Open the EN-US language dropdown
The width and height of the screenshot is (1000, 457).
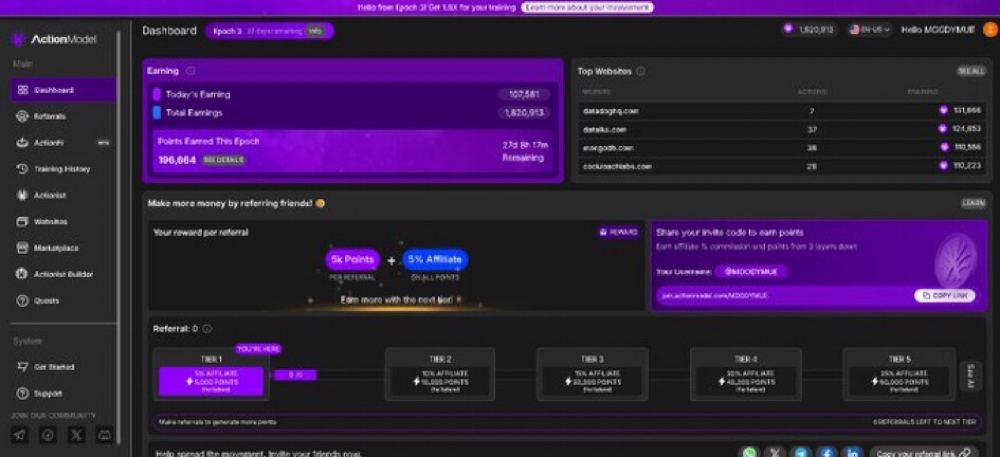tap(869, 30)
